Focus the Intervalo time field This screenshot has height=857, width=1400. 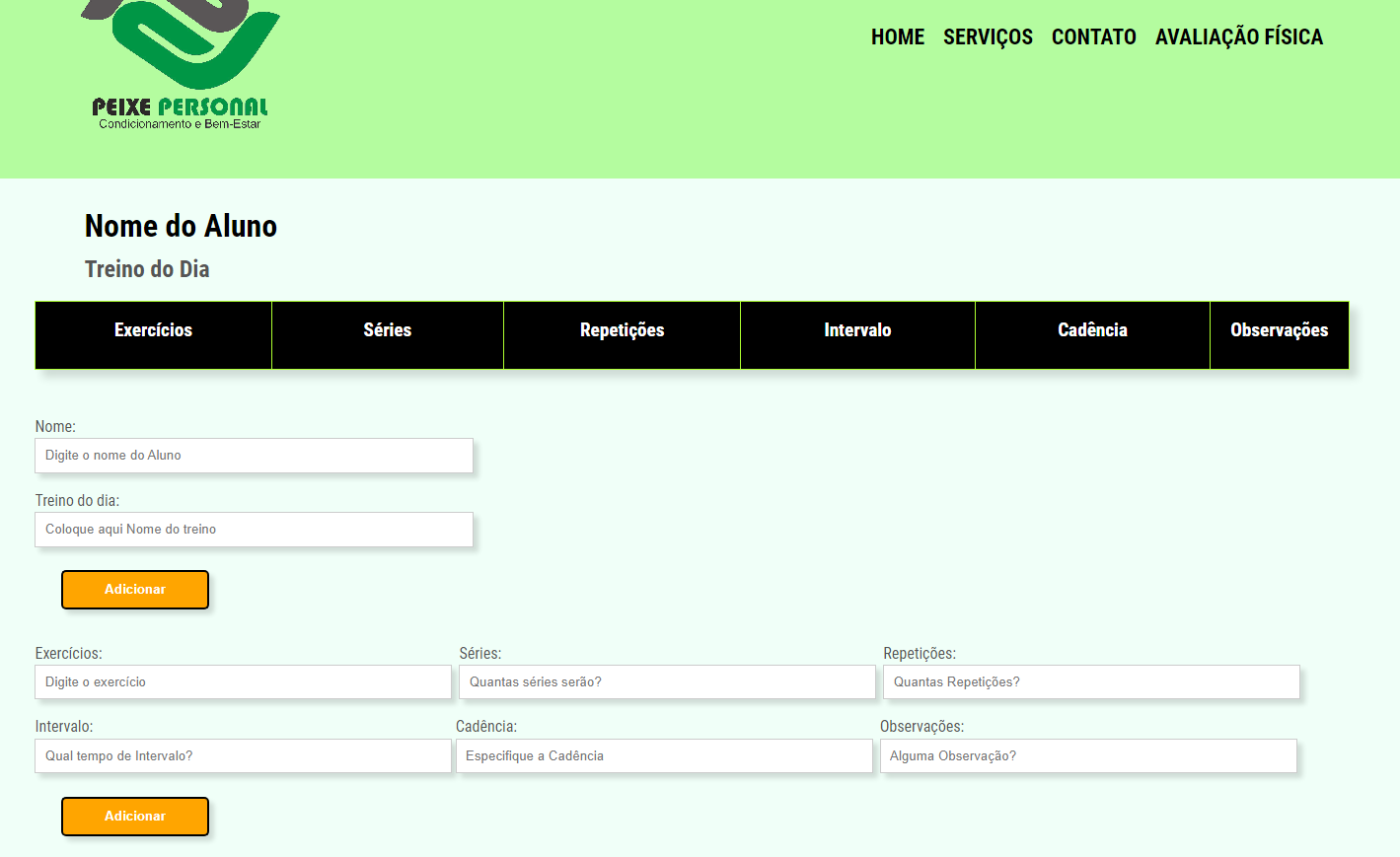click(x=244, y=756)
